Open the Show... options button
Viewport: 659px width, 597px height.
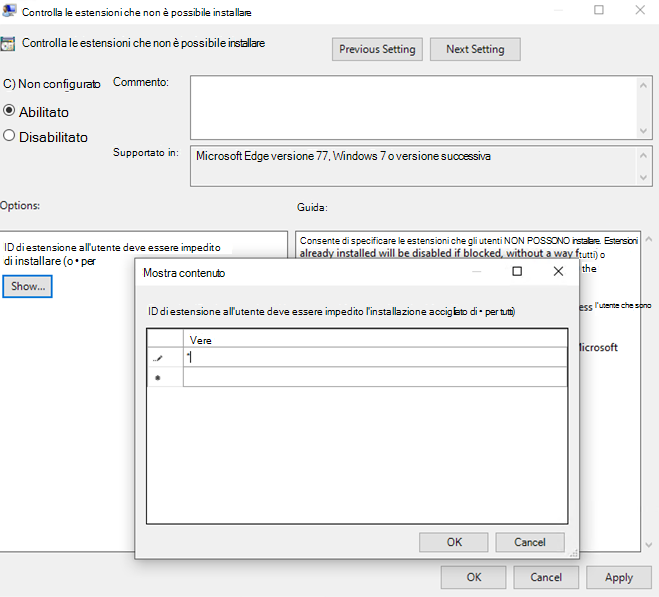point(27,286)
